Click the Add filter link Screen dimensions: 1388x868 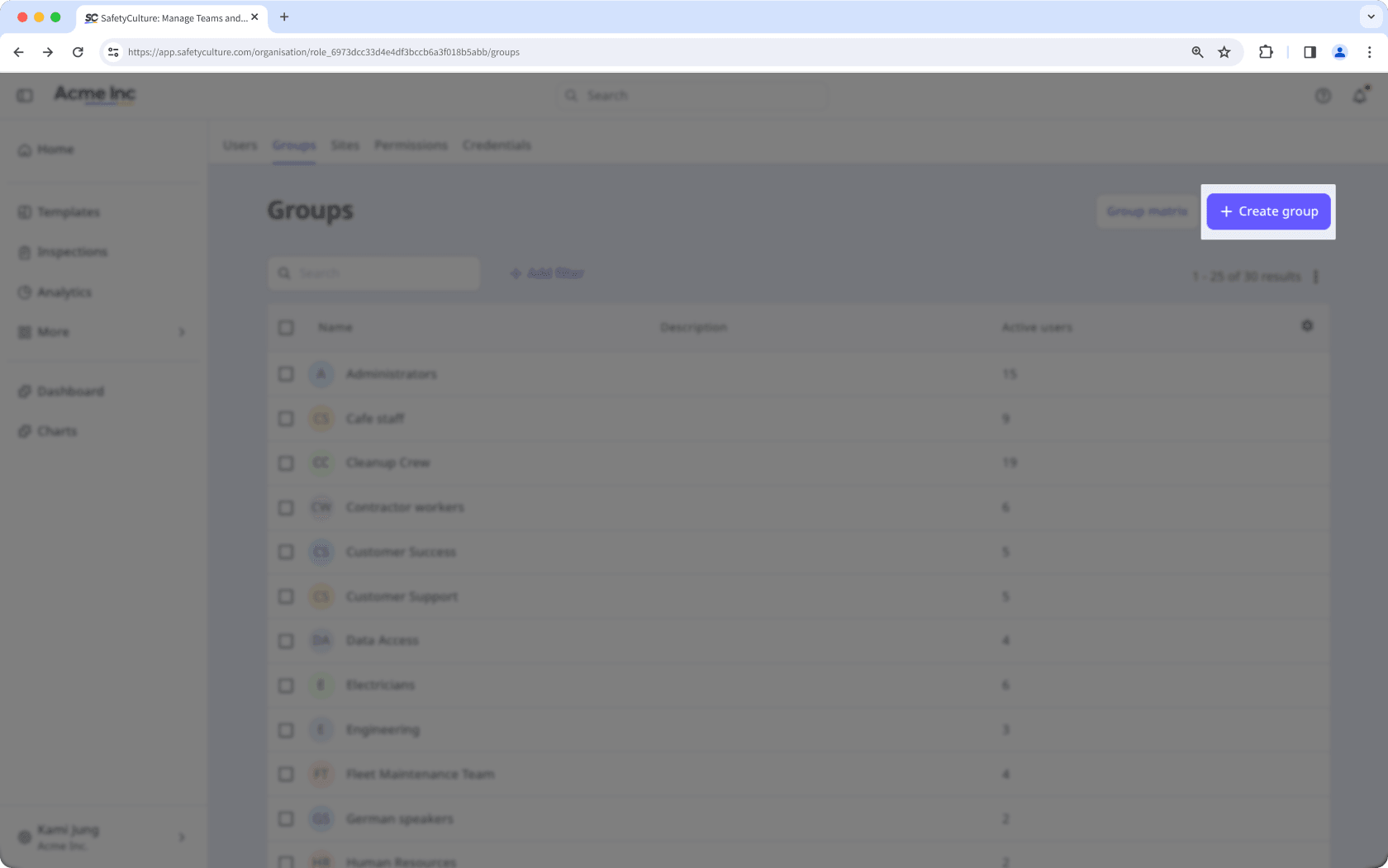click(x=547, y=273)
